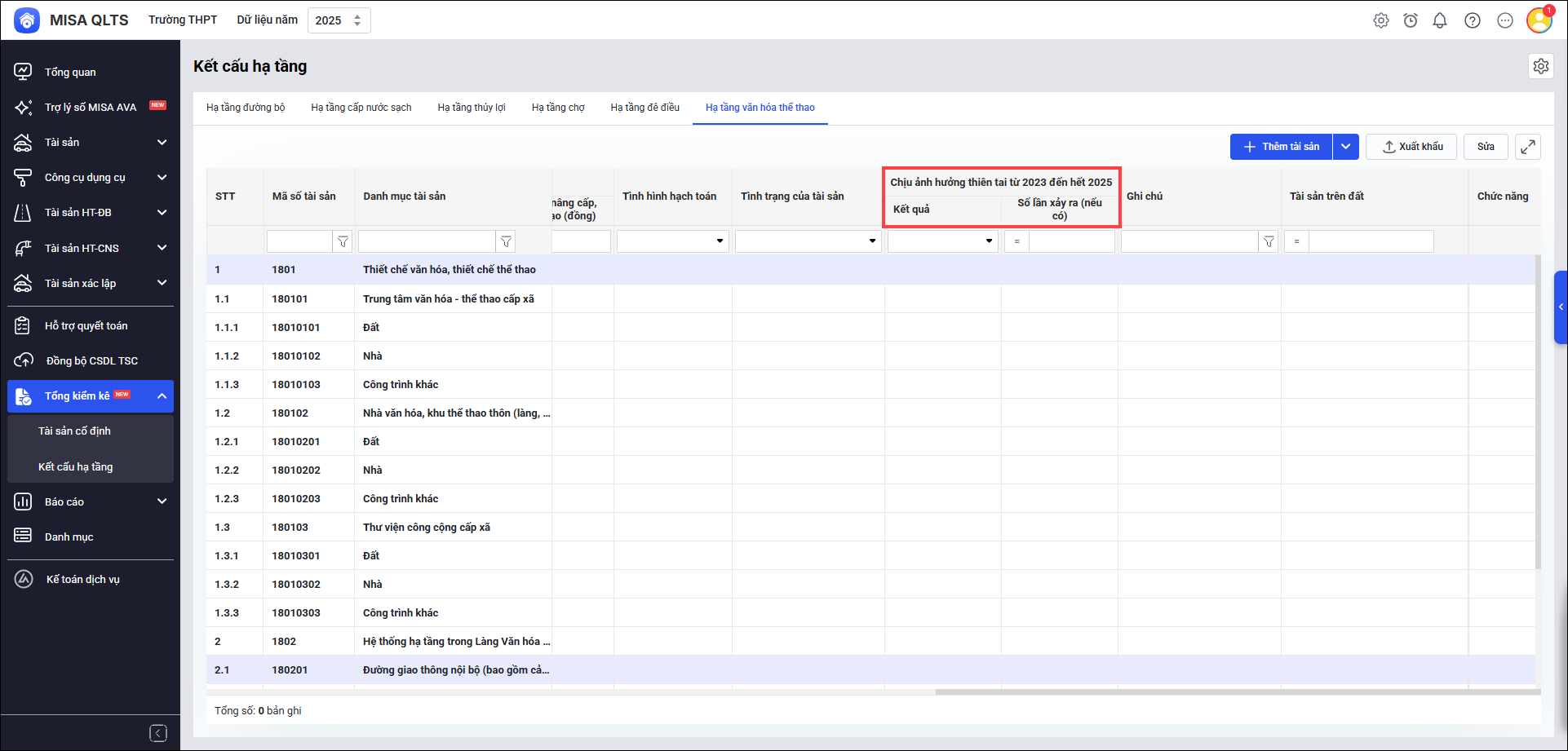This screenshot has width=1568, height=751.
Task: Open the Kết quả filter dropdown
Action: (942, 241)
